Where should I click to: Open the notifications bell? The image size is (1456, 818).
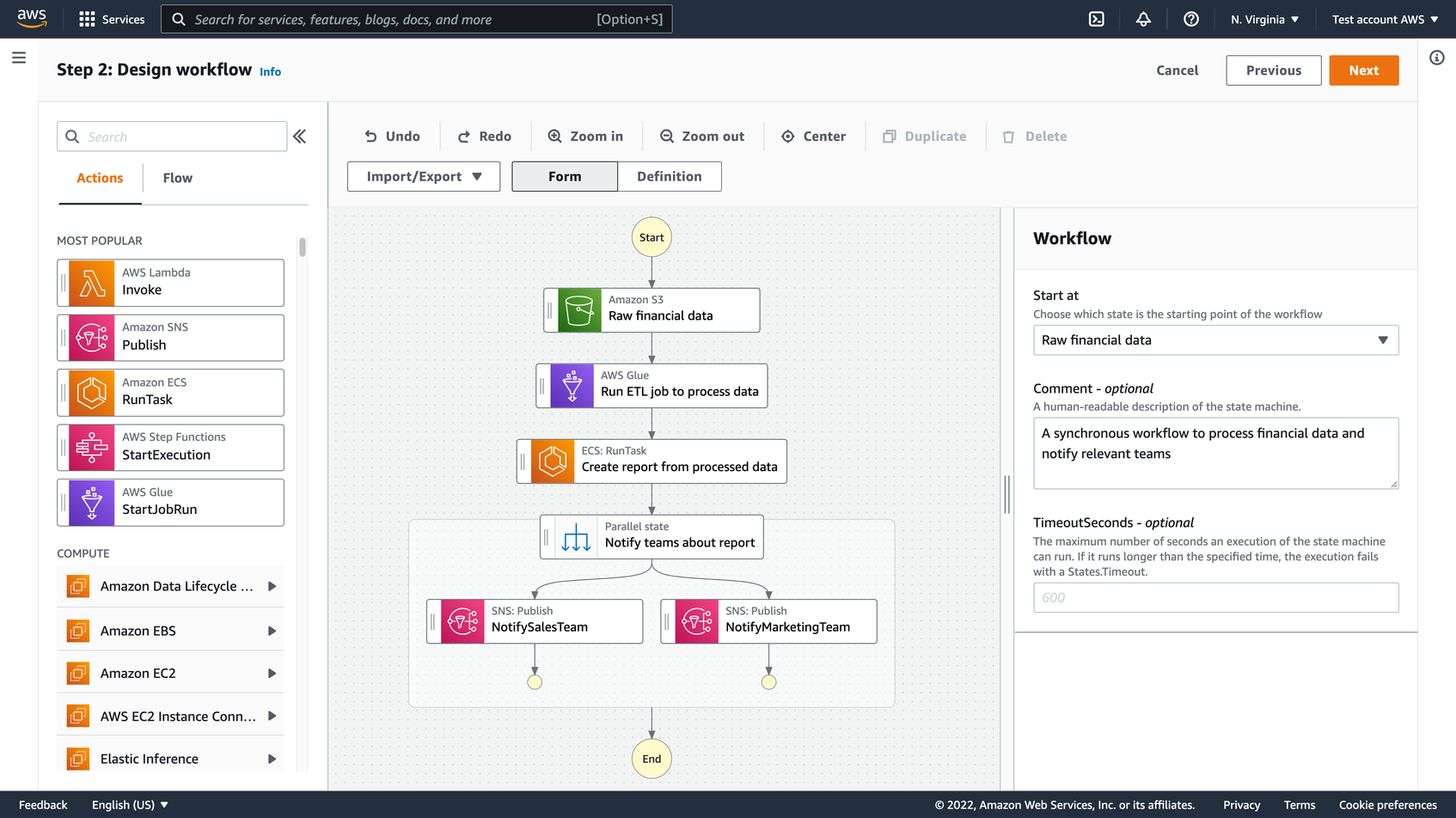click(1143, 18)
